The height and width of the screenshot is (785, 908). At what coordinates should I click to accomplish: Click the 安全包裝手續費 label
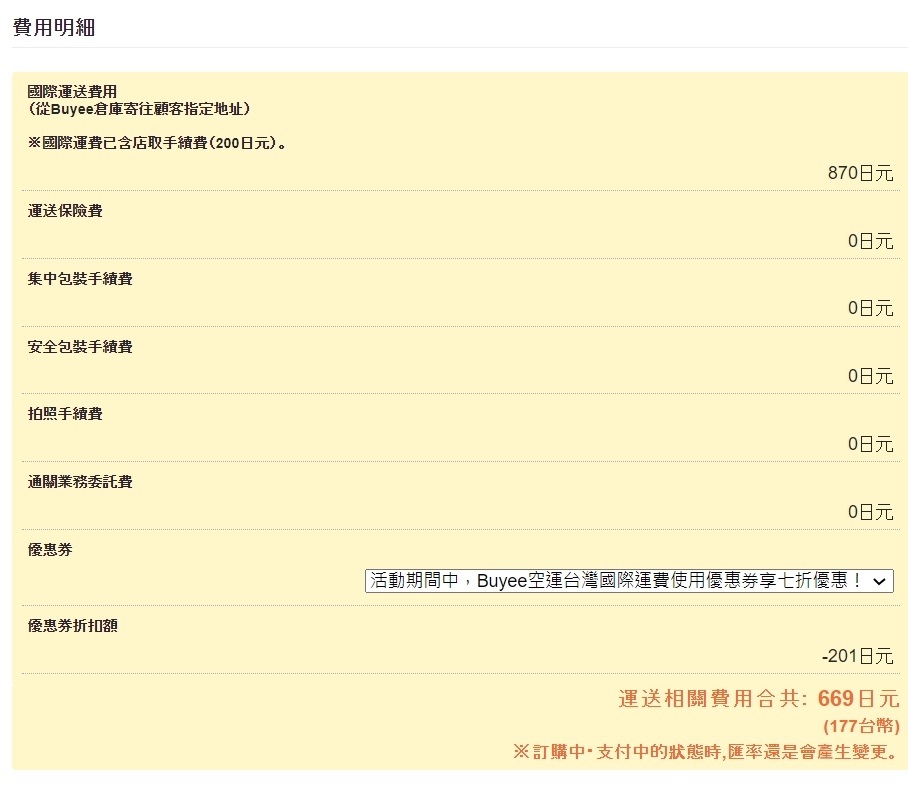(80, 347)
